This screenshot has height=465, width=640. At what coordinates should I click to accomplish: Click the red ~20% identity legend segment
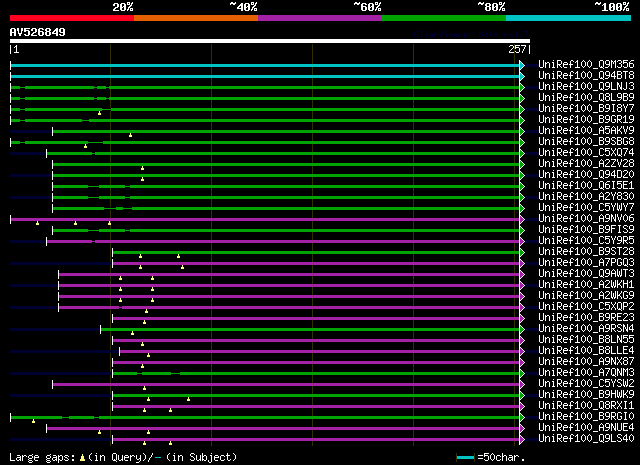pos(72,18)
